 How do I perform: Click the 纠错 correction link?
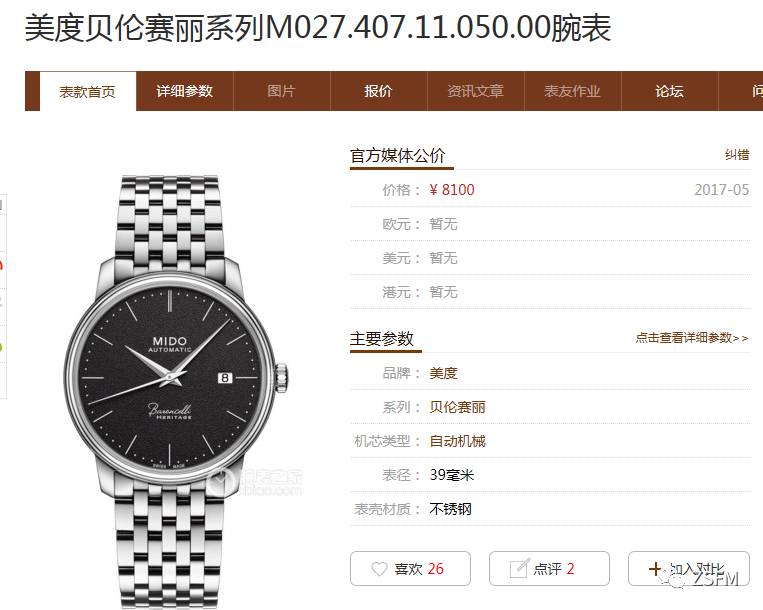(737, 155)
